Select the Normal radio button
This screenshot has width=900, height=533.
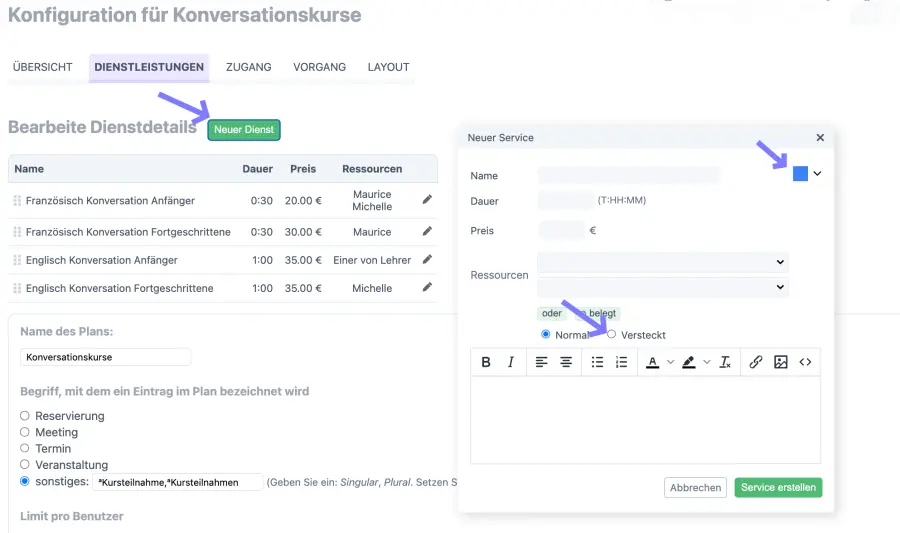coord(546,334)
